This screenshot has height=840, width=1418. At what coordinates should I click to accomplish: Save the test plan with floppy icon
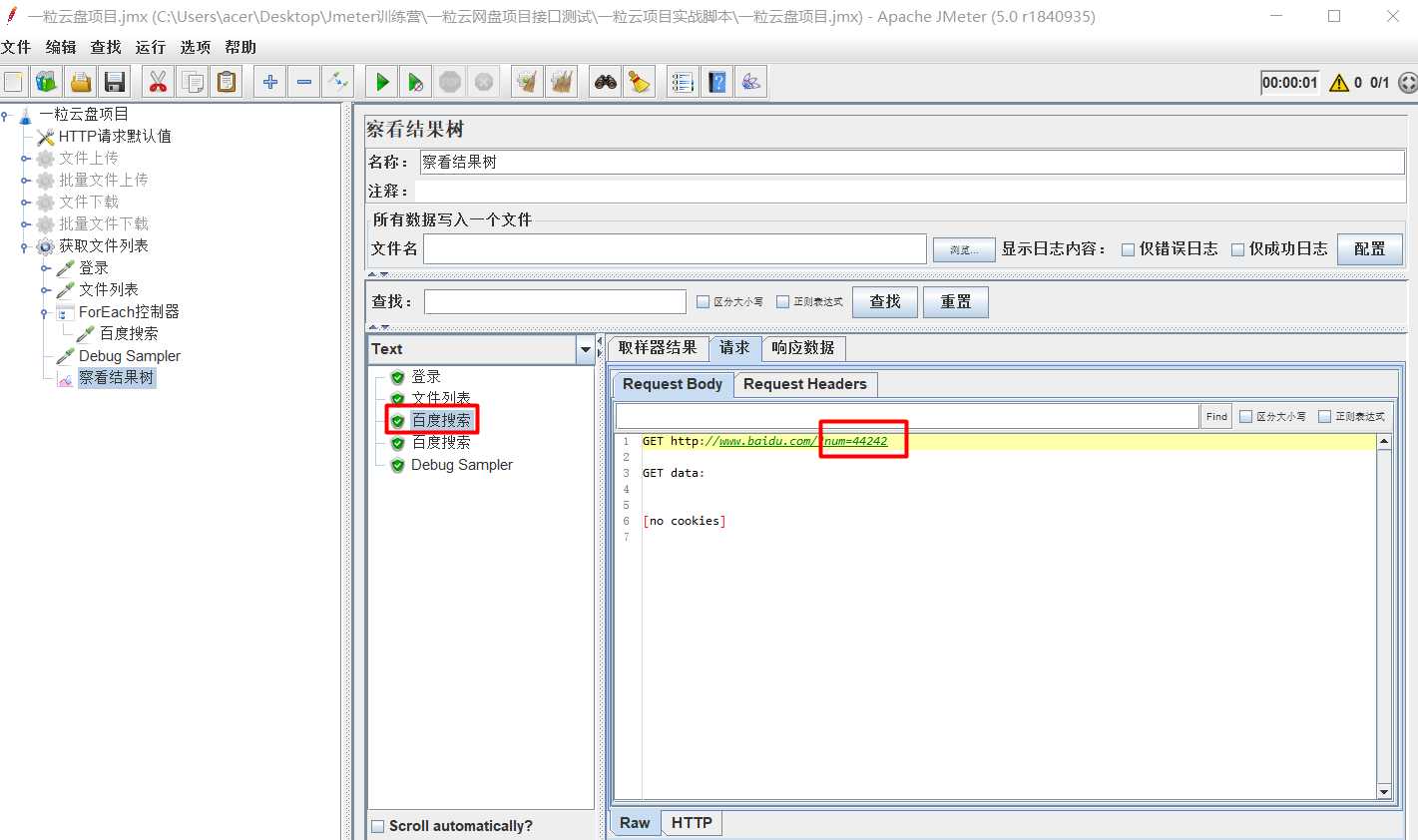115,82
